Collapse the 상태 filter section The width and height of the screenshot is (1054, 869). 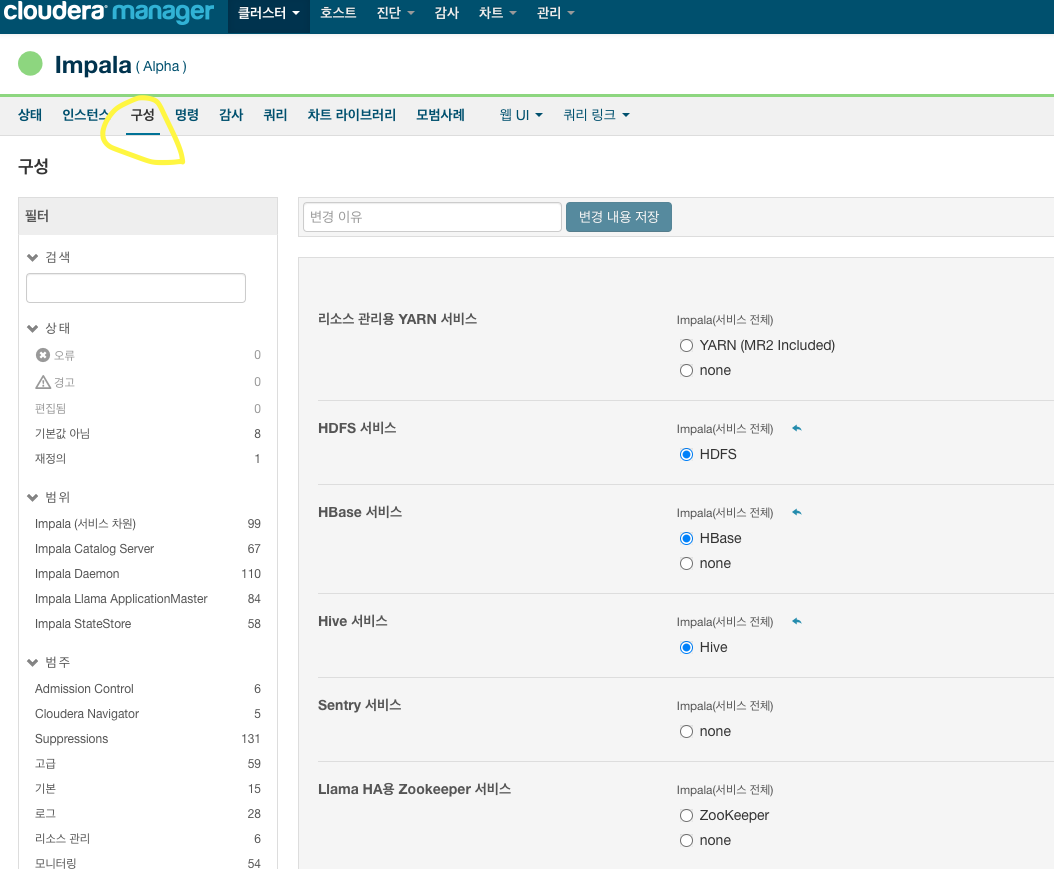click(x=32, y=329)
